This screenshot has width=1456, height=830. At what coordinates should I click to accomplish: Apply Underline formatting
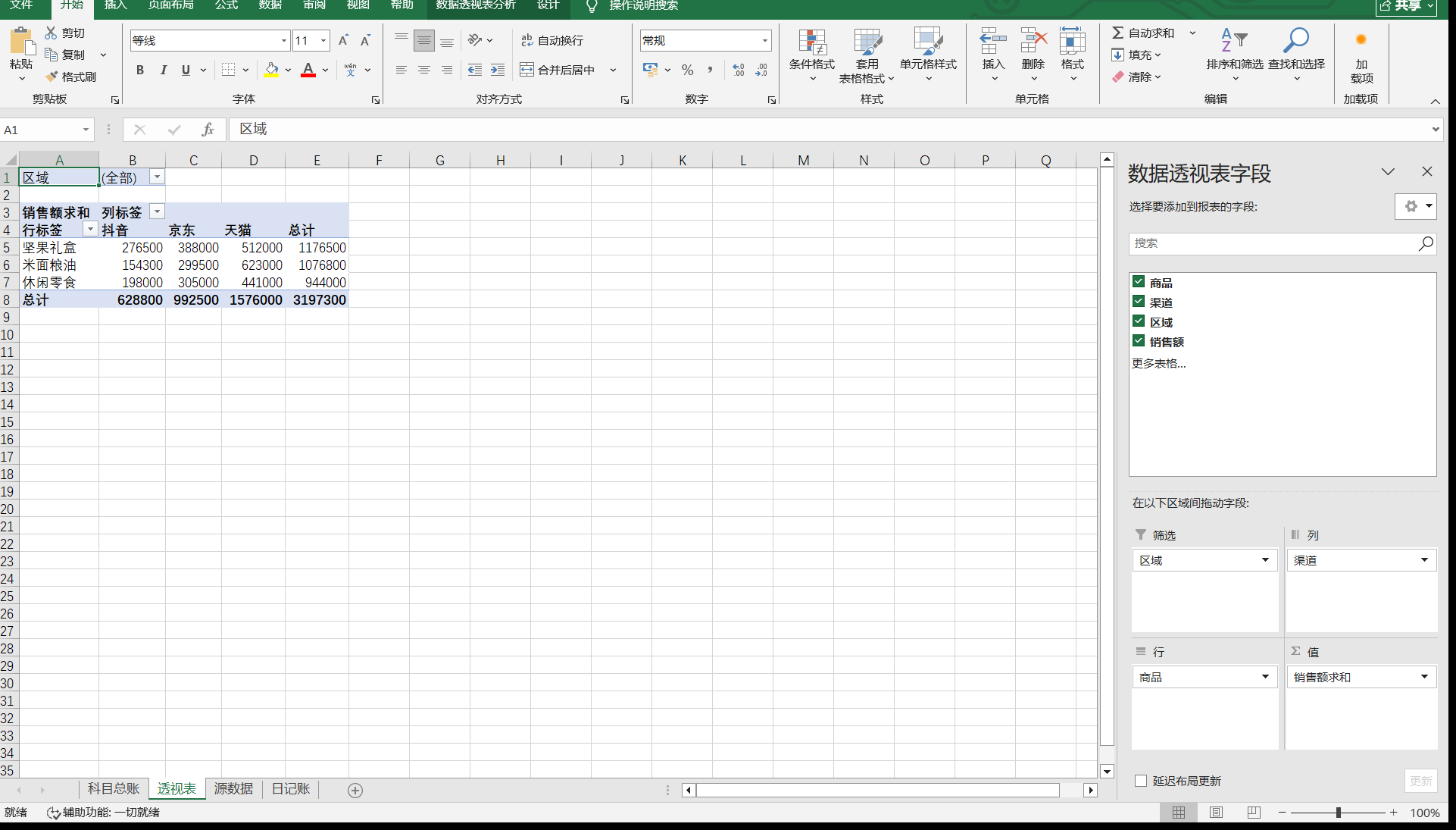[186, 70]
